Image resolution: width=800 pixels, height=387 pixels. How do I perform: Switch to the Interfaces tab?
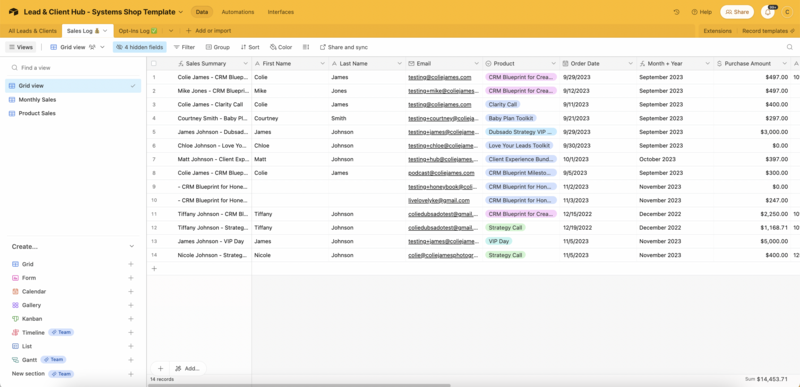pos(281,12)
